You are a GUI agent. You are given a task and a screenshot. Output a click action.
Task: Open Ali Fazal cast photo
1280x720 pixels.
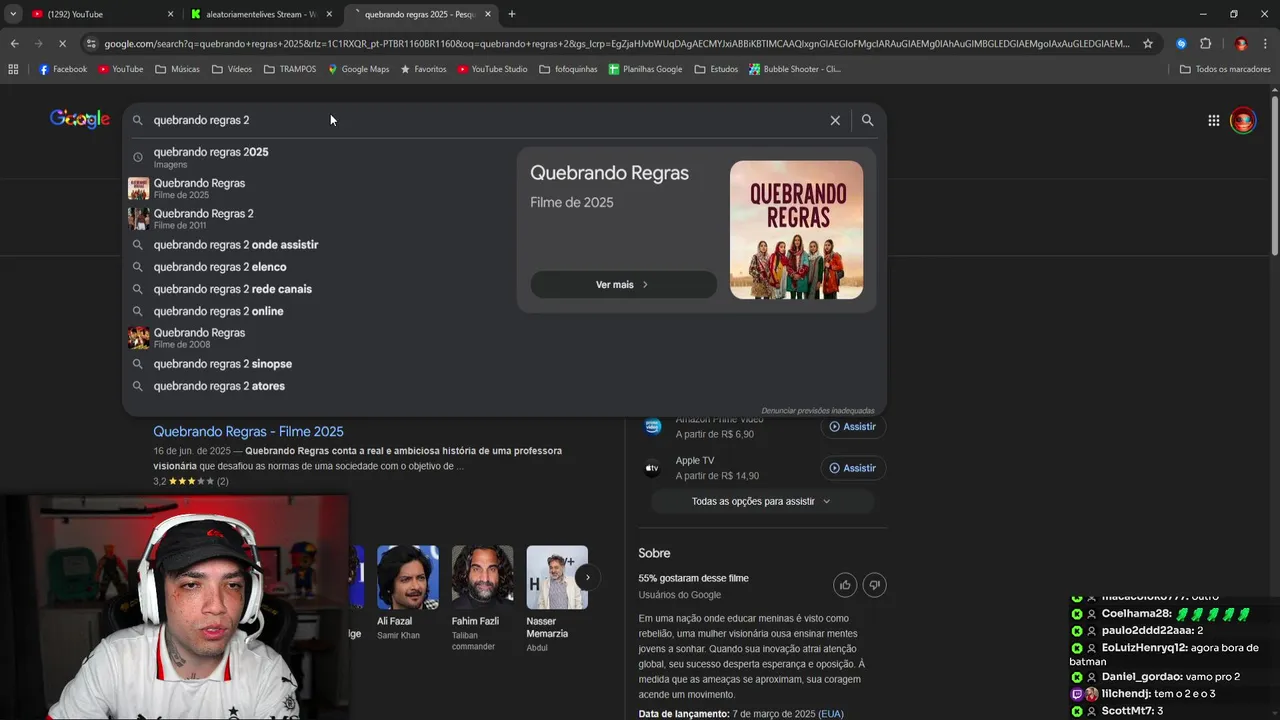[407, 577]
